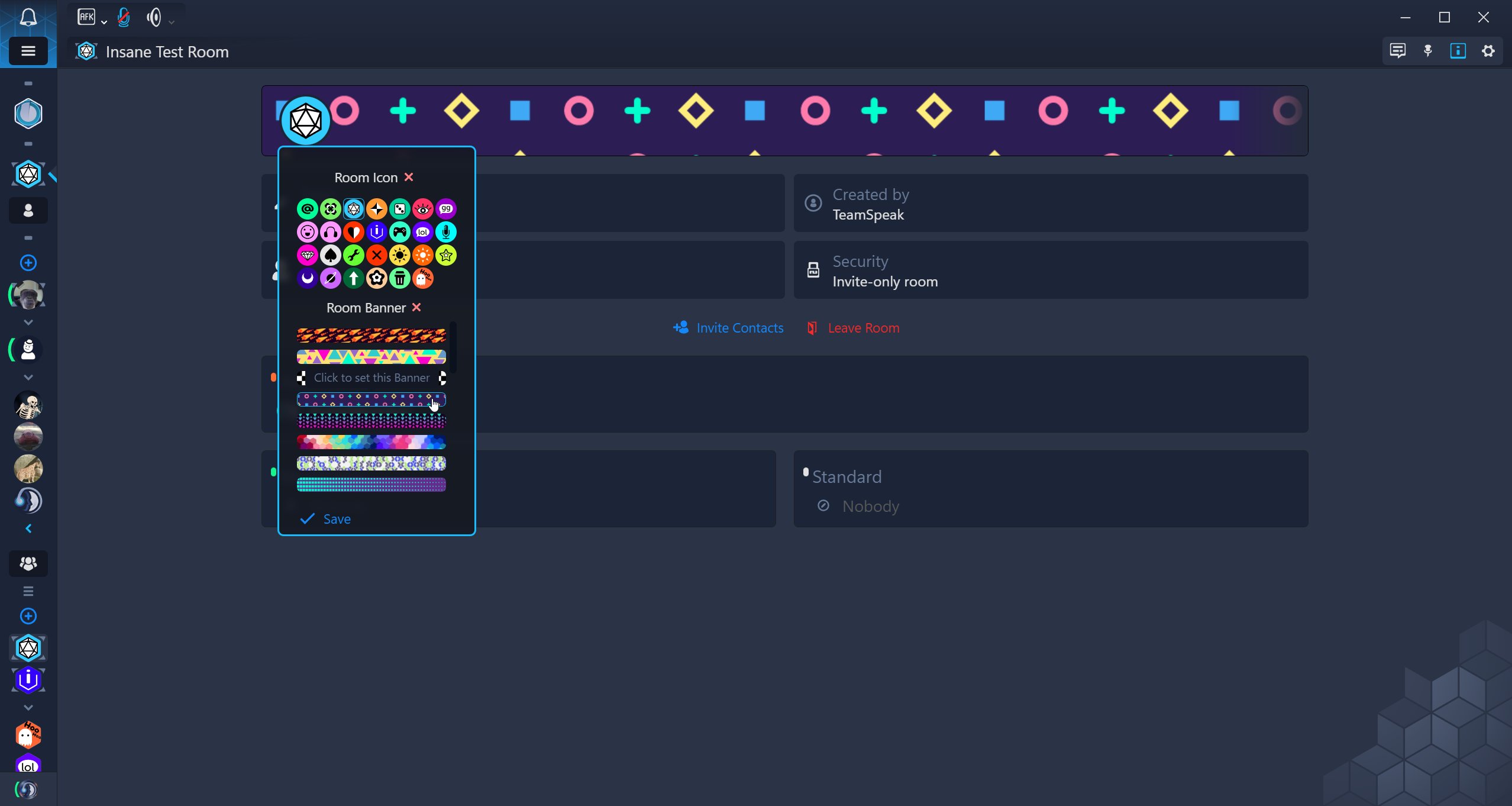Pick the game controller room icon
Screen dimensions: 1512x806
(400, 232)
